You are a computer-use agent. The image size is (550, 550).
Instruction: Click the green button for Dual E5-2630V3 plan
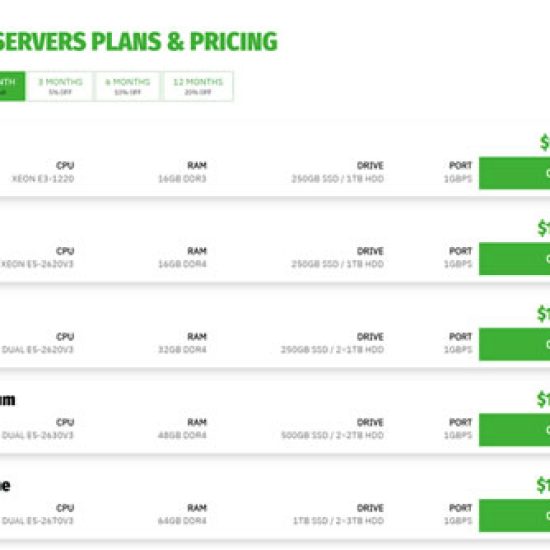[514, 430]
